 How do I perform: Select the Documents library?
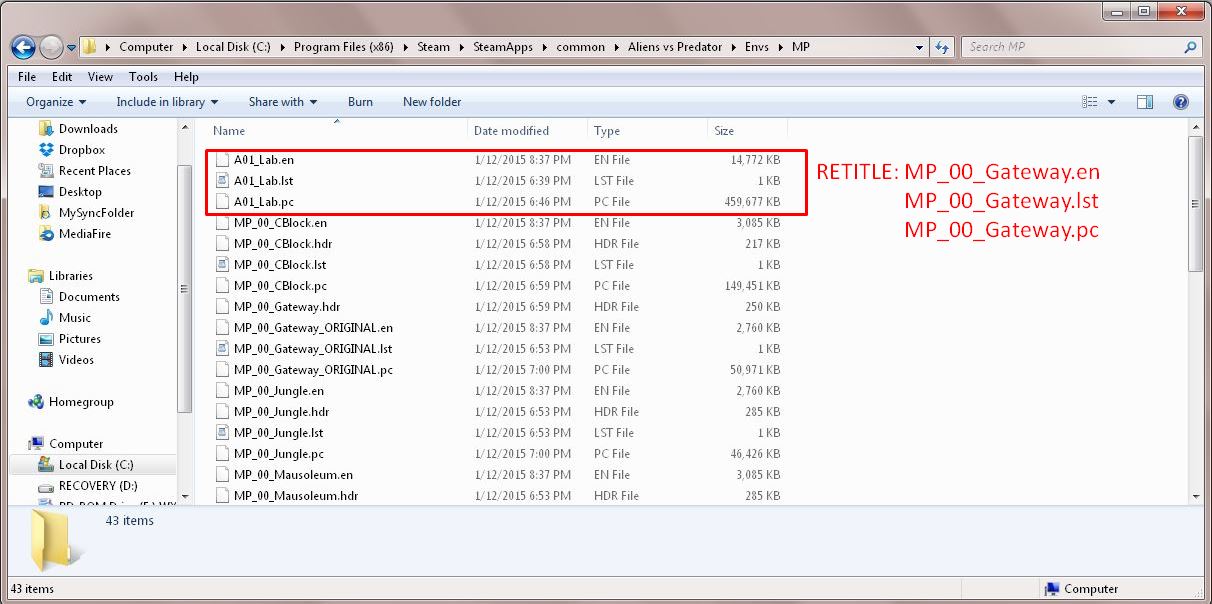[89, 297]
